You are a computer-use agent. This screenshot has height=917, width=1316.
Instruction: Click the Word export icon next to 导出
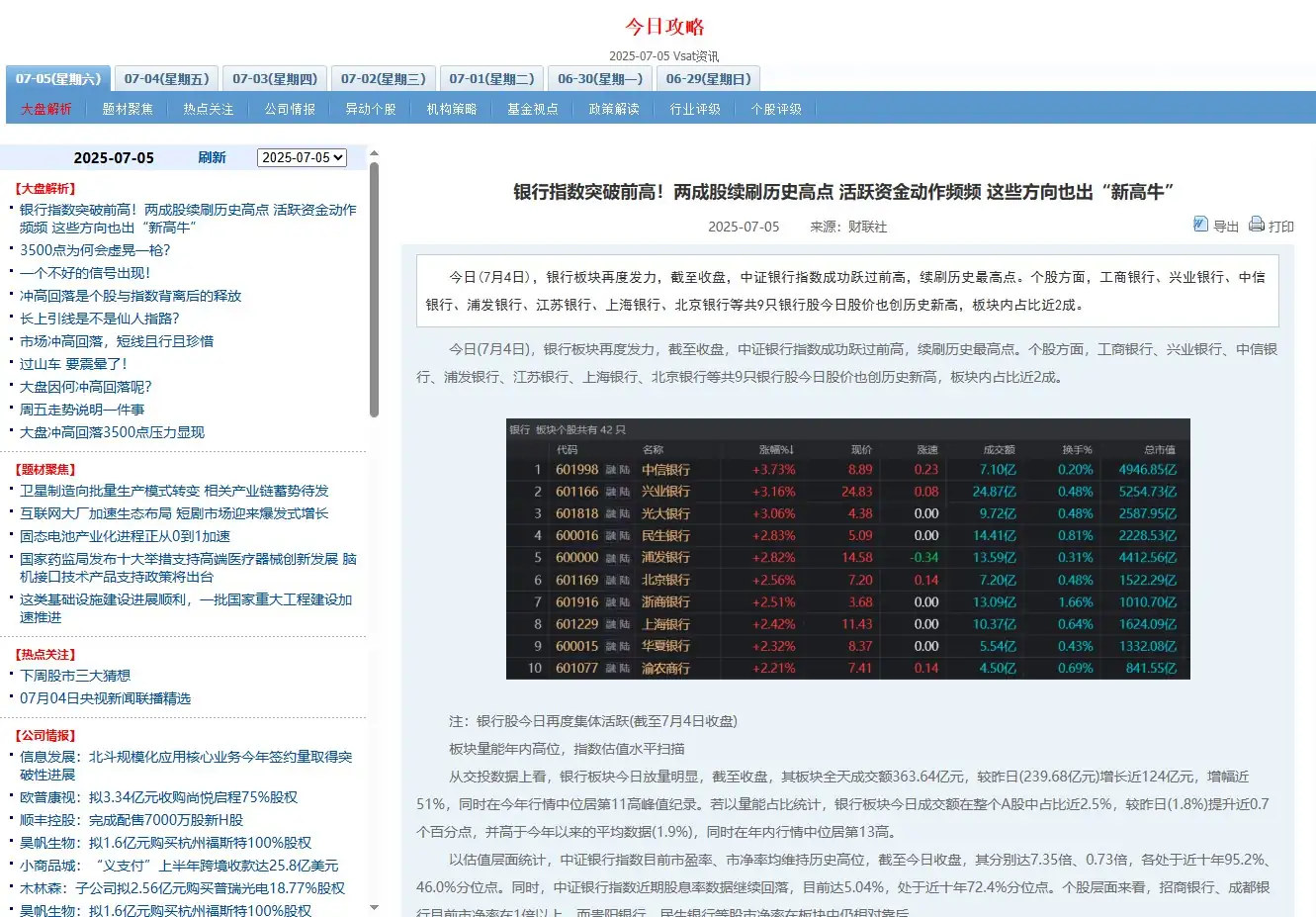click(x=1199, y=225)
